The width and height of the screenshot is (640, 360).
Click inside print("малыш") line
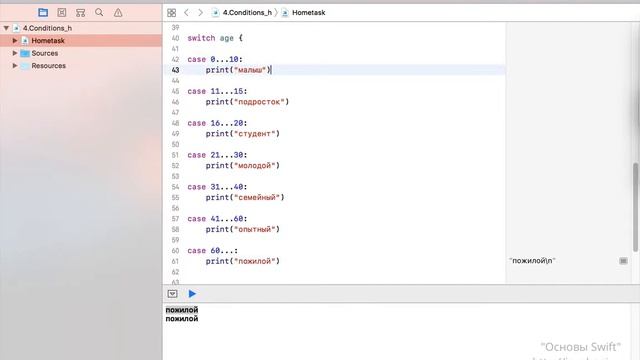click(x=238, y=70)
